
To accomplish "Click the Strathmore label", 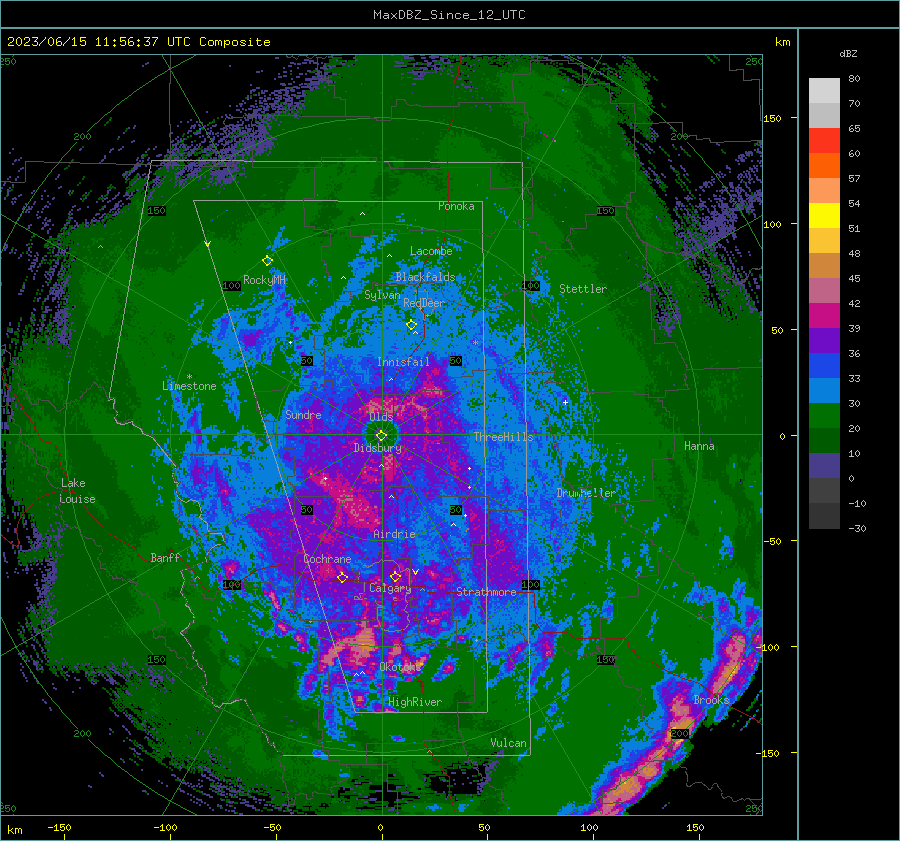I will pyautogui.click(x=486, y=592).
